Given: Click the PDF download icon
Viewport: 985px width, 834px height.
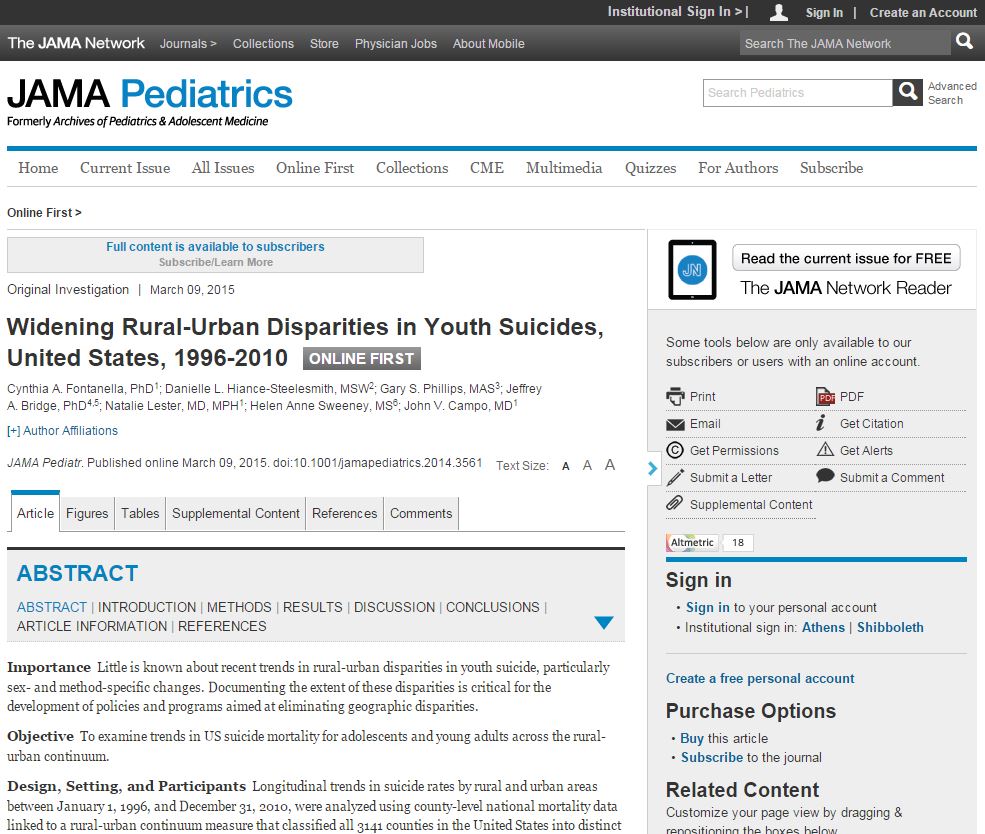Looking at the screenshot, I should [825, 397].
